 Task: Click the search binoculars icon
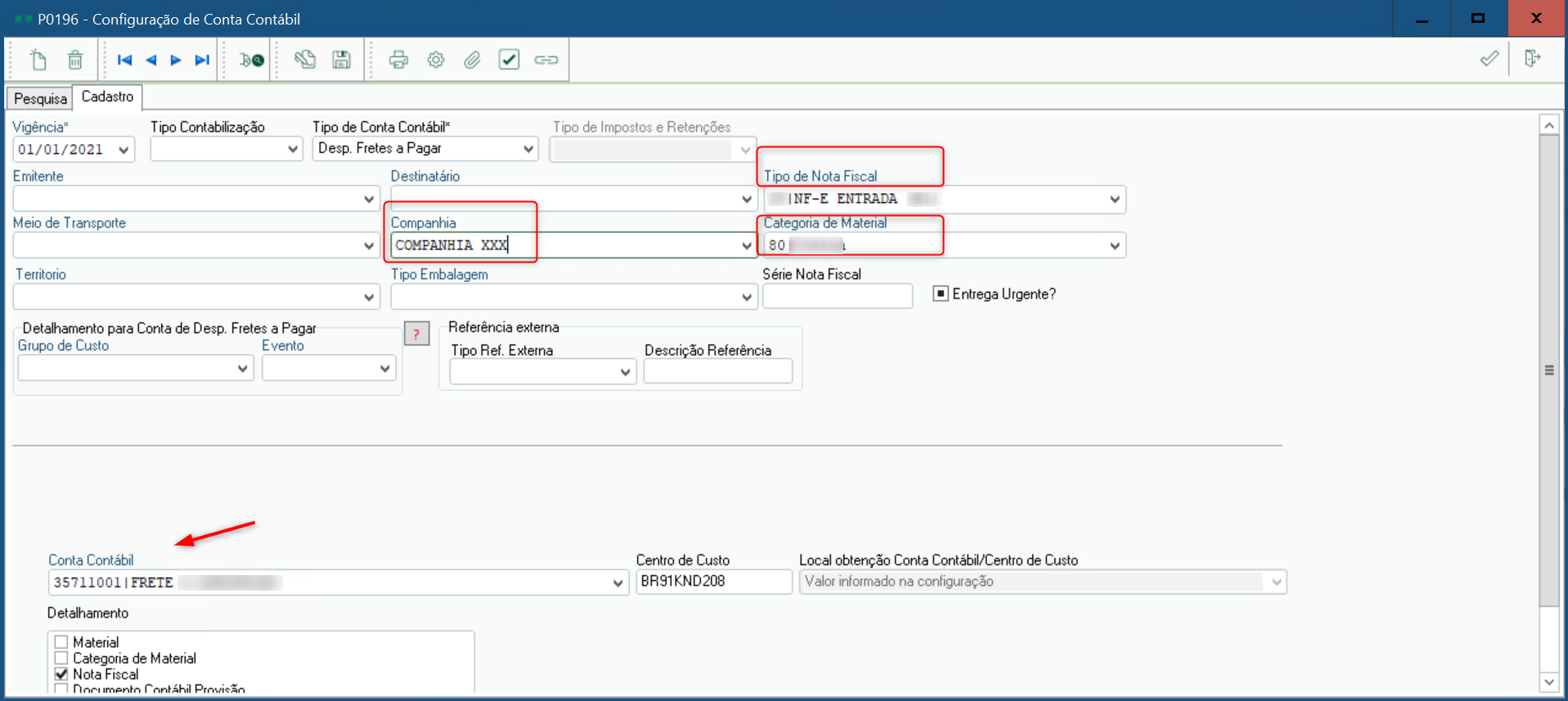point(251,60)
